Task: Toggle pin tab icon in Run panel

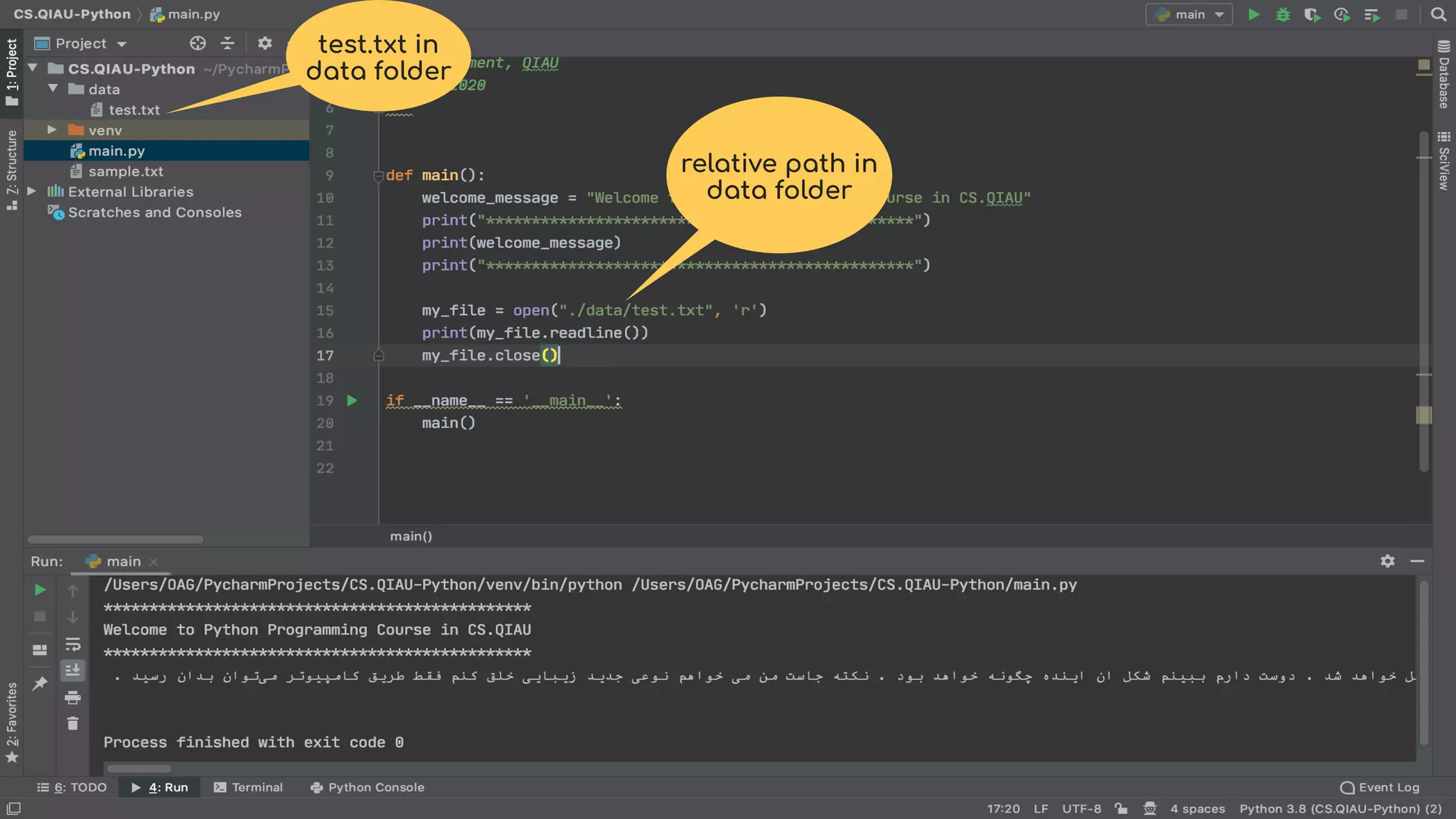Action: 40,683
